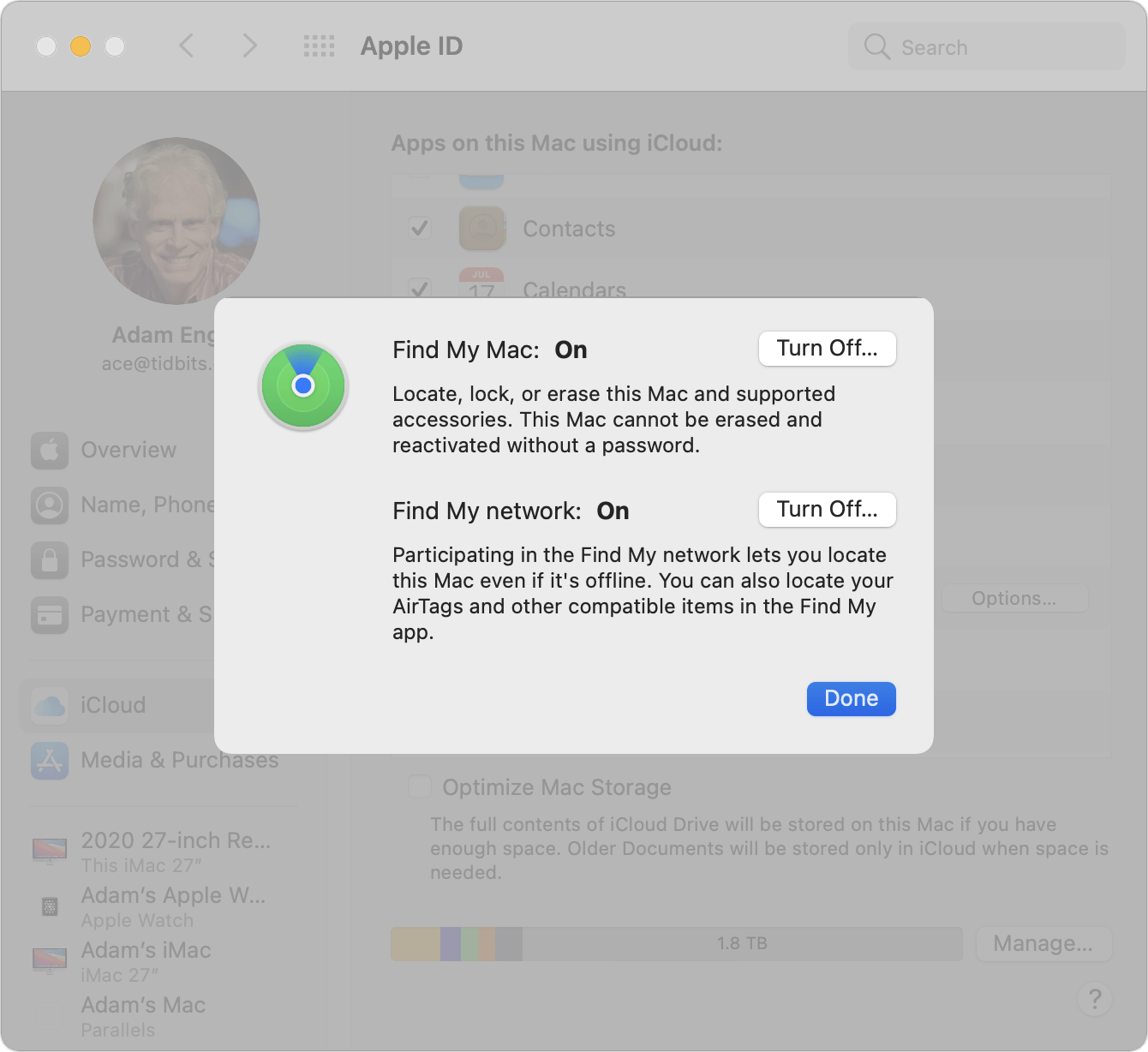Click the "Find My Mac: On" status label
This screenshot has height=1052, width=1148.
(x=490, y=350)
